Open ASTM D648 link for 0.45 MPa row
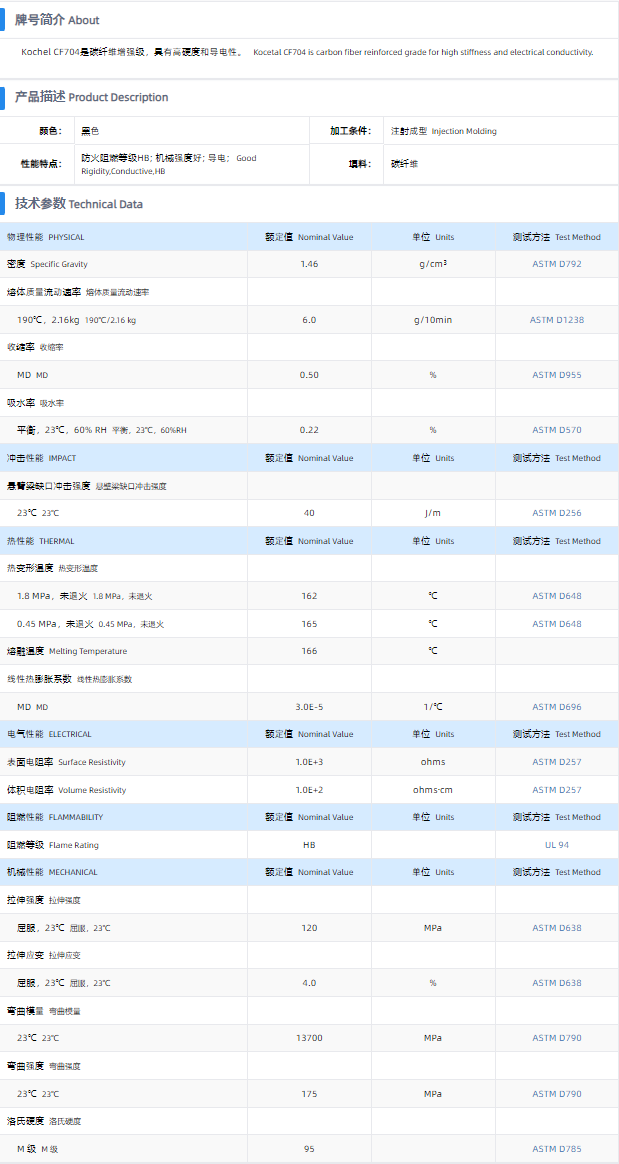619x1164 pixels. click(x=556, y=624)
